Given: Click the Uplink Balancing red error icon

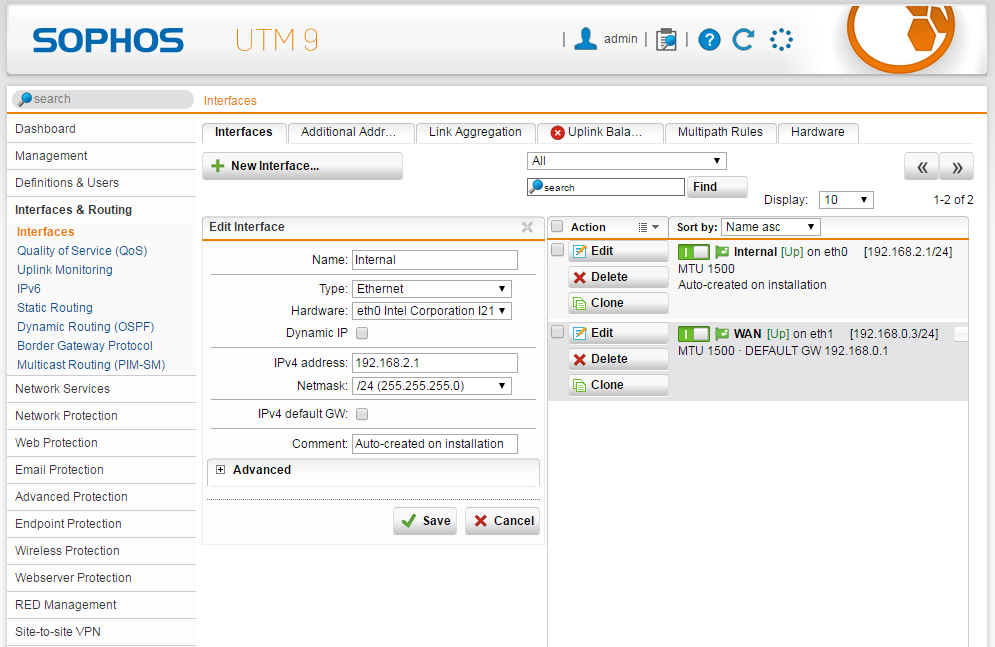Looking at the screenshot, I should point(557,133).
